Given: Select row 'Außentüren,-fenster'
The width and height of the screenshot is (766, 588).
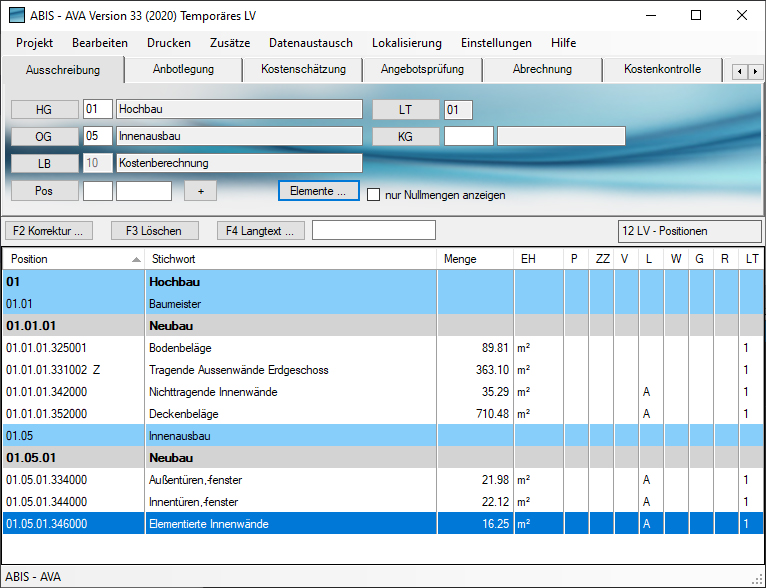Looking at the screenshot, I should point(383,480).
